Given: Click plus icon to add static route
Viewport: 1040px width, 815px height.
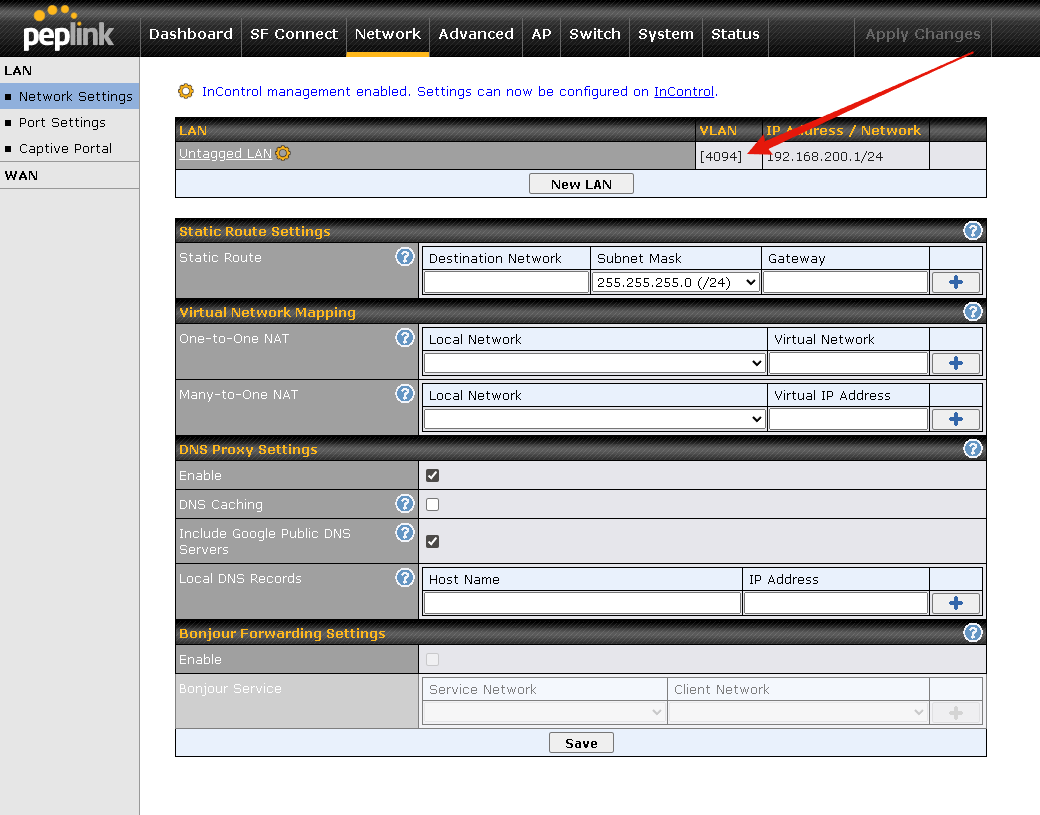Looking at the screenshot, I should pyautogui.click(x=955, y=283).
